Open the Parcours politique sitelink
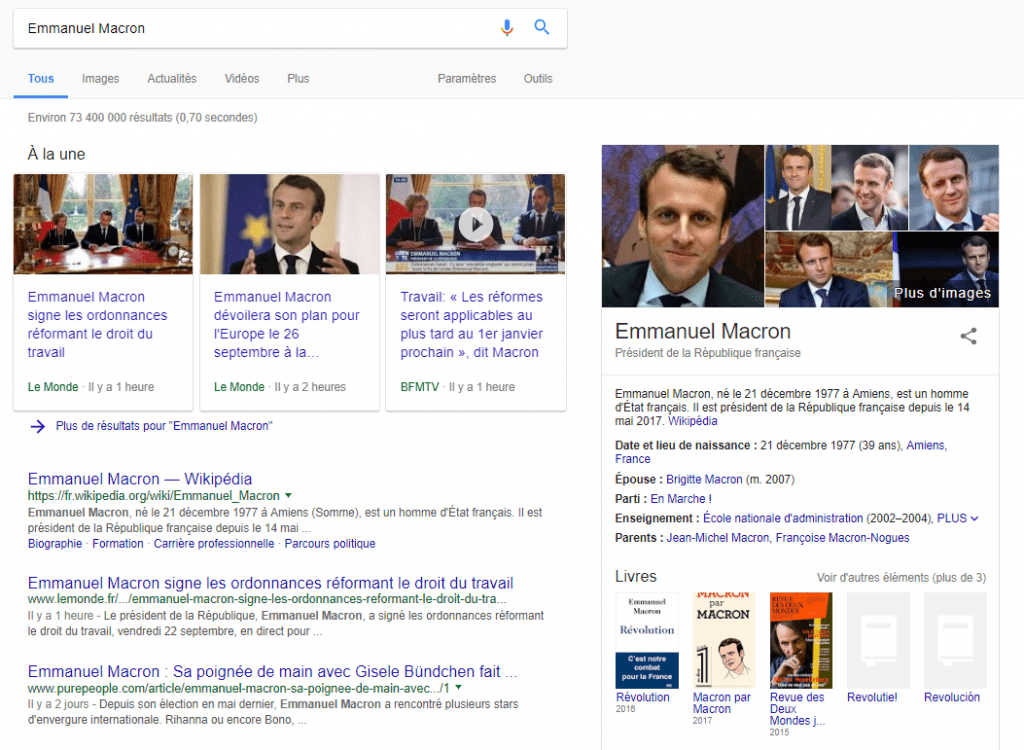The height and width of the screenshot is (750, 1024). (330, 544)
